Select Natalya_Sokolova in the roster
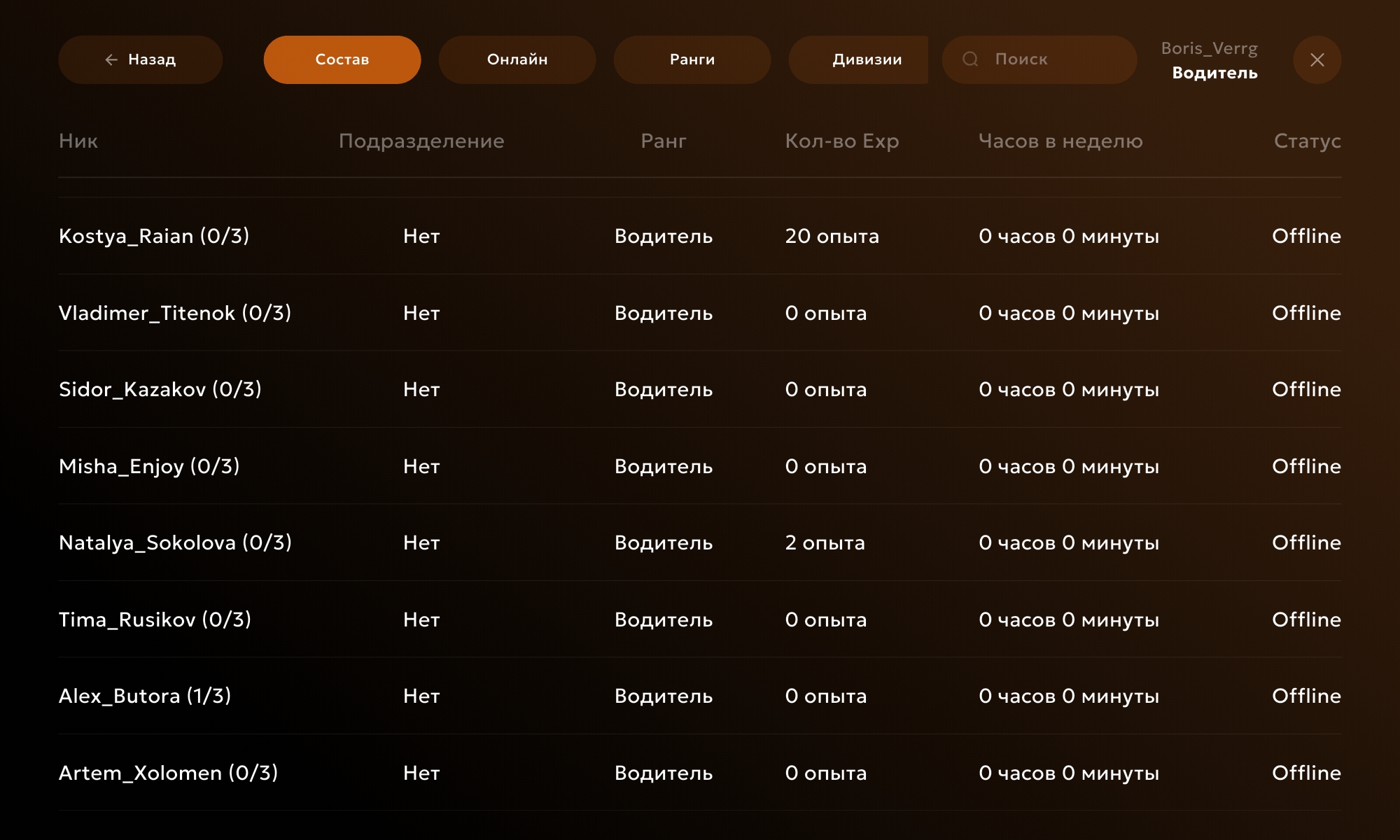Image resolution: width=1400 pixels, height=840 pixels. pos(175,542)
